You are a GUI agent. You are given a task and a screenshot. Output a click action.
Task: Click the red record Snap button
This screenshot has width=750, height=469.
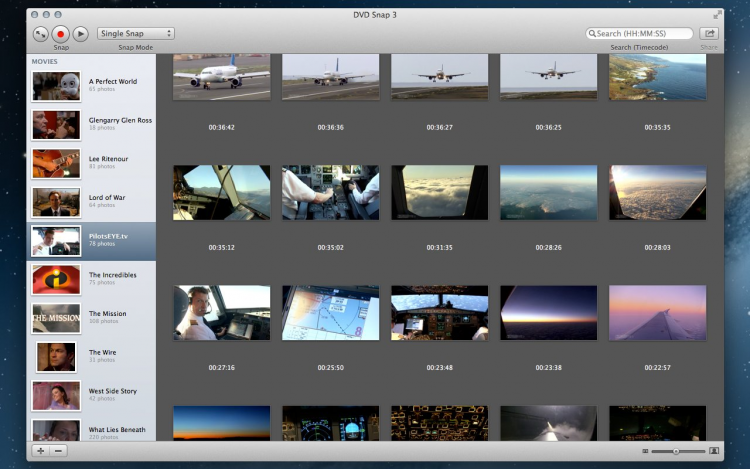point(60,34)
